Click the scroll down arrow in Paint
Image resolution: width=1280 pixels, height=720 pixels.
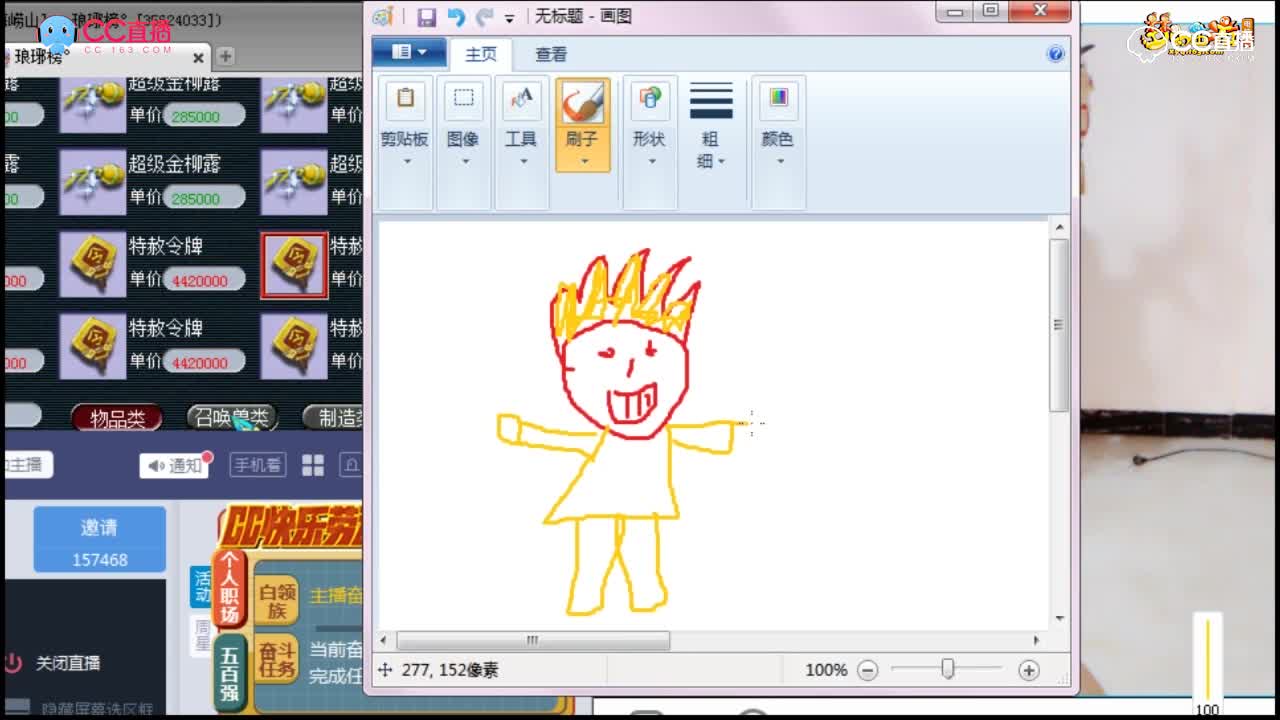[x=1059, y=619]
